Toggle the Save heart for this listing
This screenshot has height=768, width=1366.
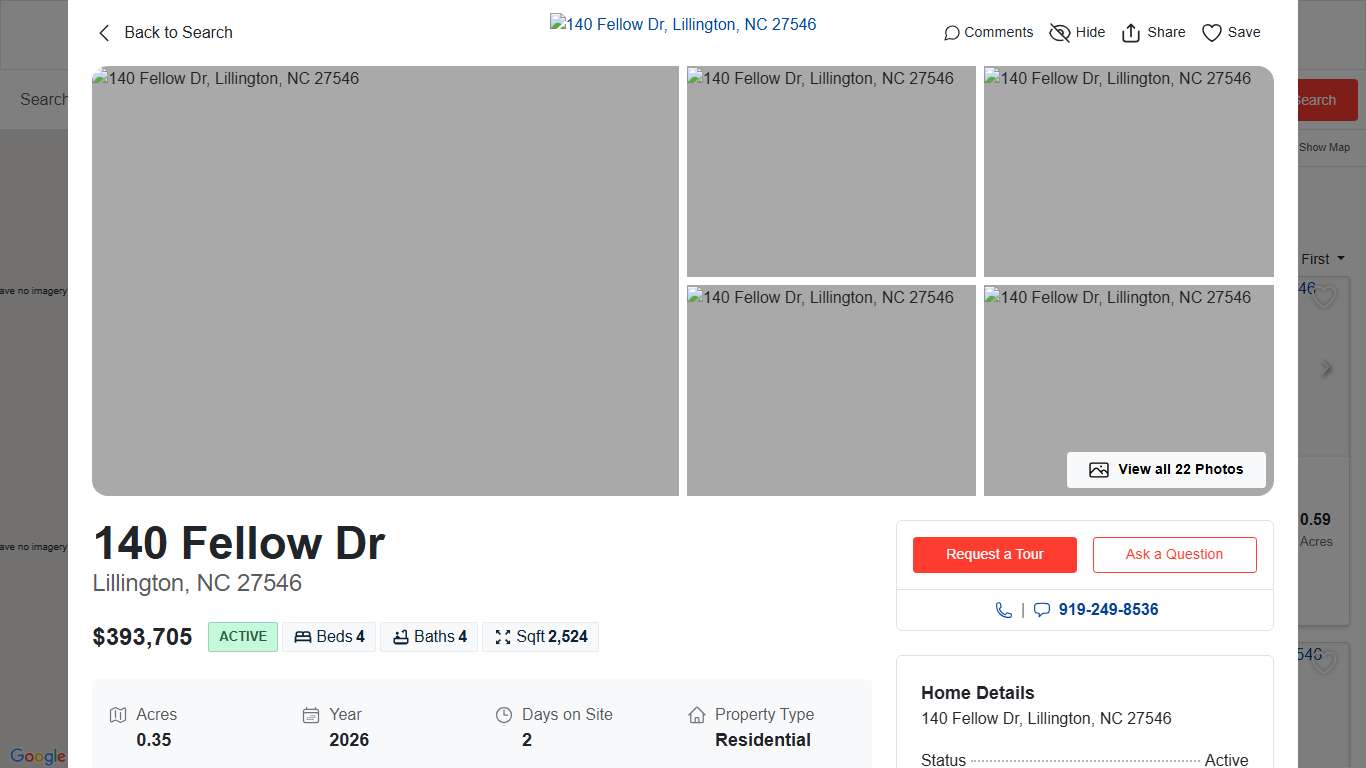click(x=1211, y=32)
